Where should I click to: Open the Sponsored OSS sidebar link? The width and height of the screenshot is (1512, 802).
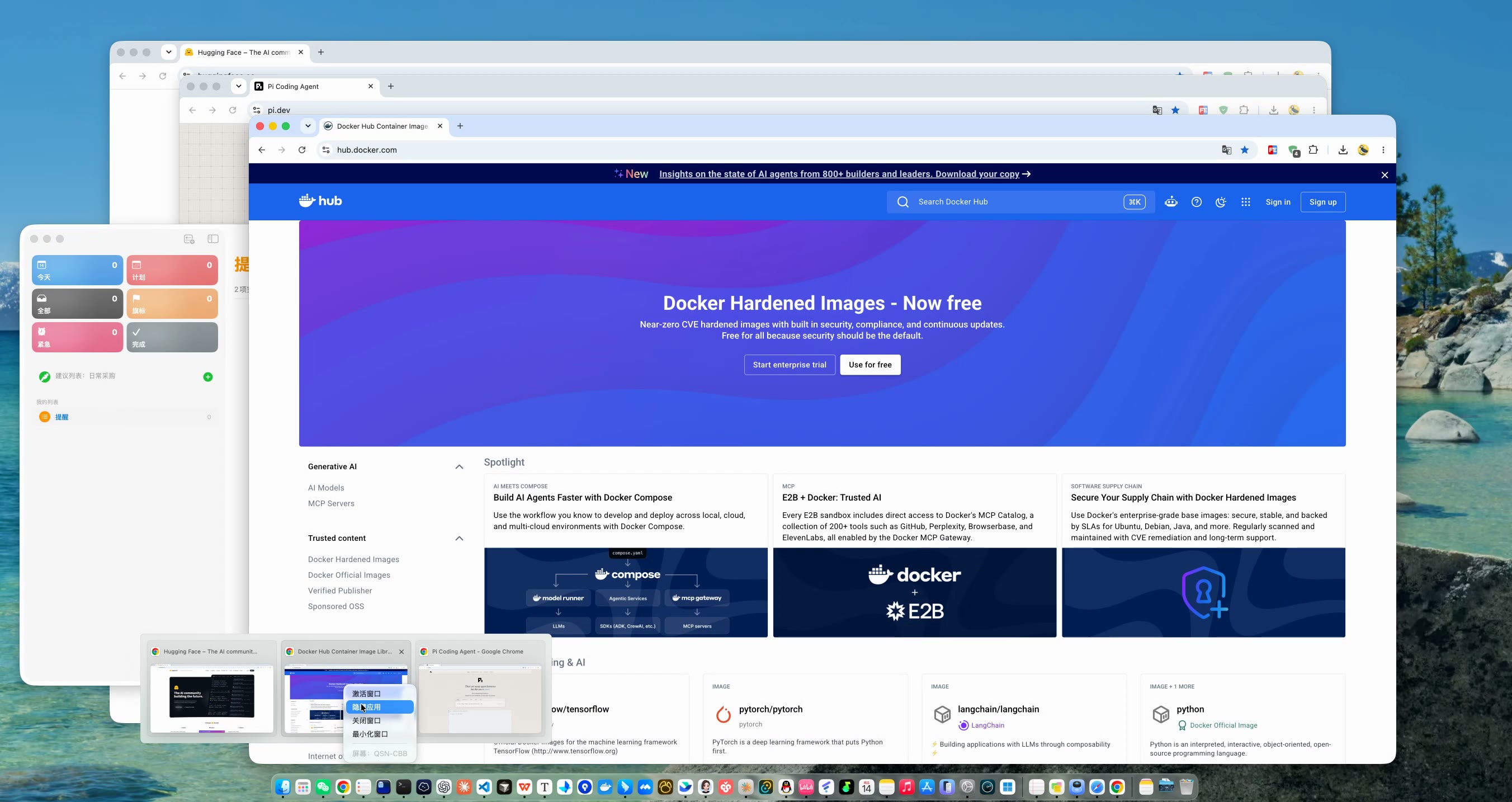point(336,606)
